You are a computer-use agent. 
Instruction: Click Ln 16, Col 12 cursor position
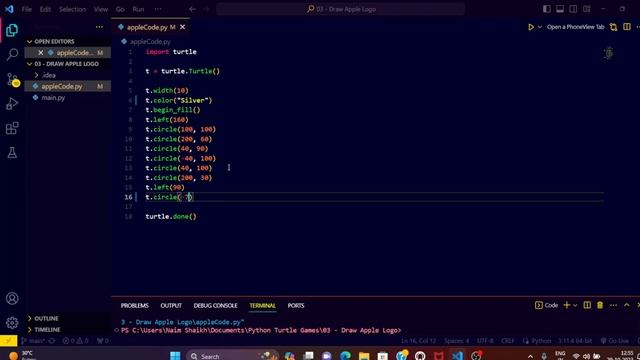click(418, 340)
